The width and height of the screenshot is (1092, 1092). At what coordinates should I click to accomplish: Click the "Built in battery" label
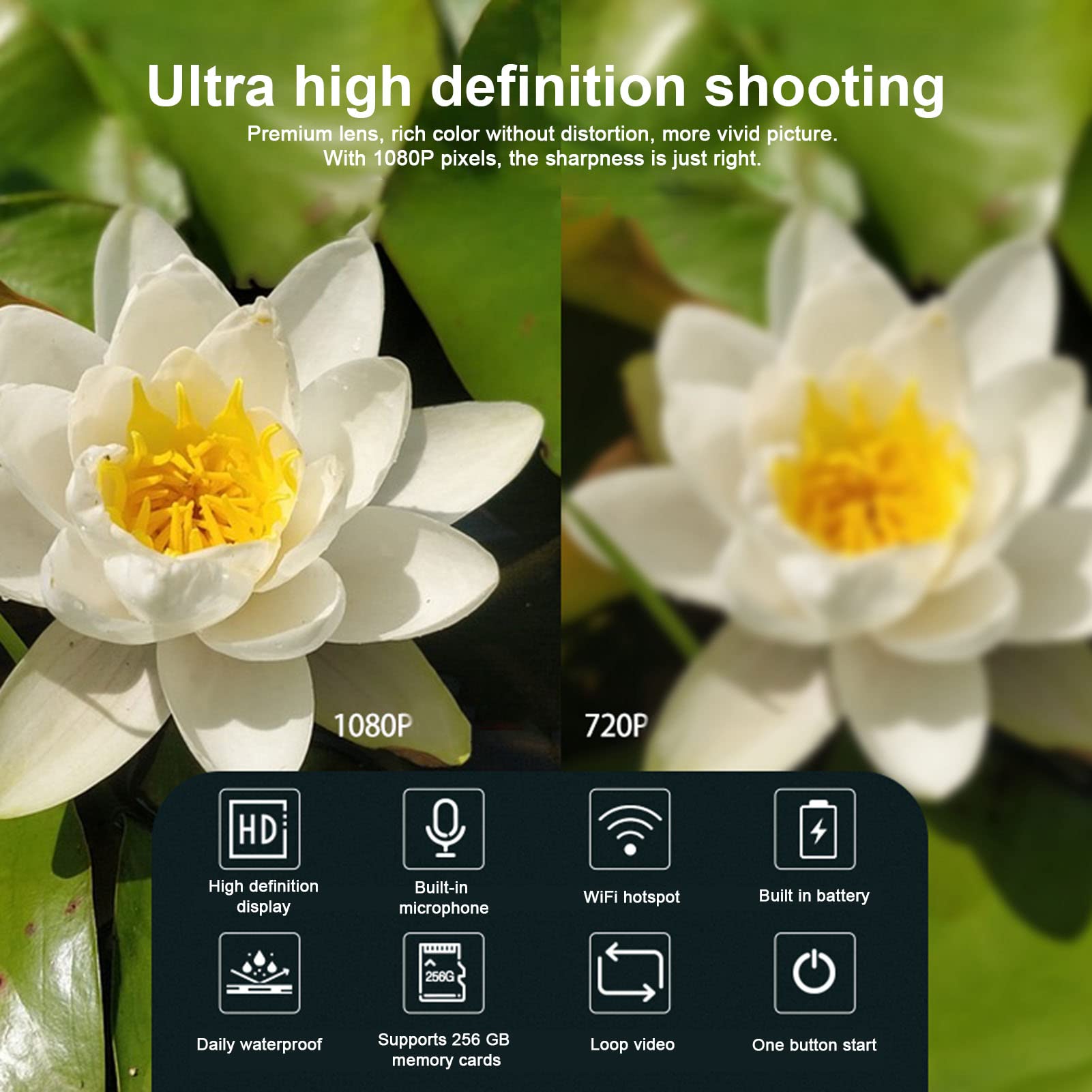coord(814,896)
